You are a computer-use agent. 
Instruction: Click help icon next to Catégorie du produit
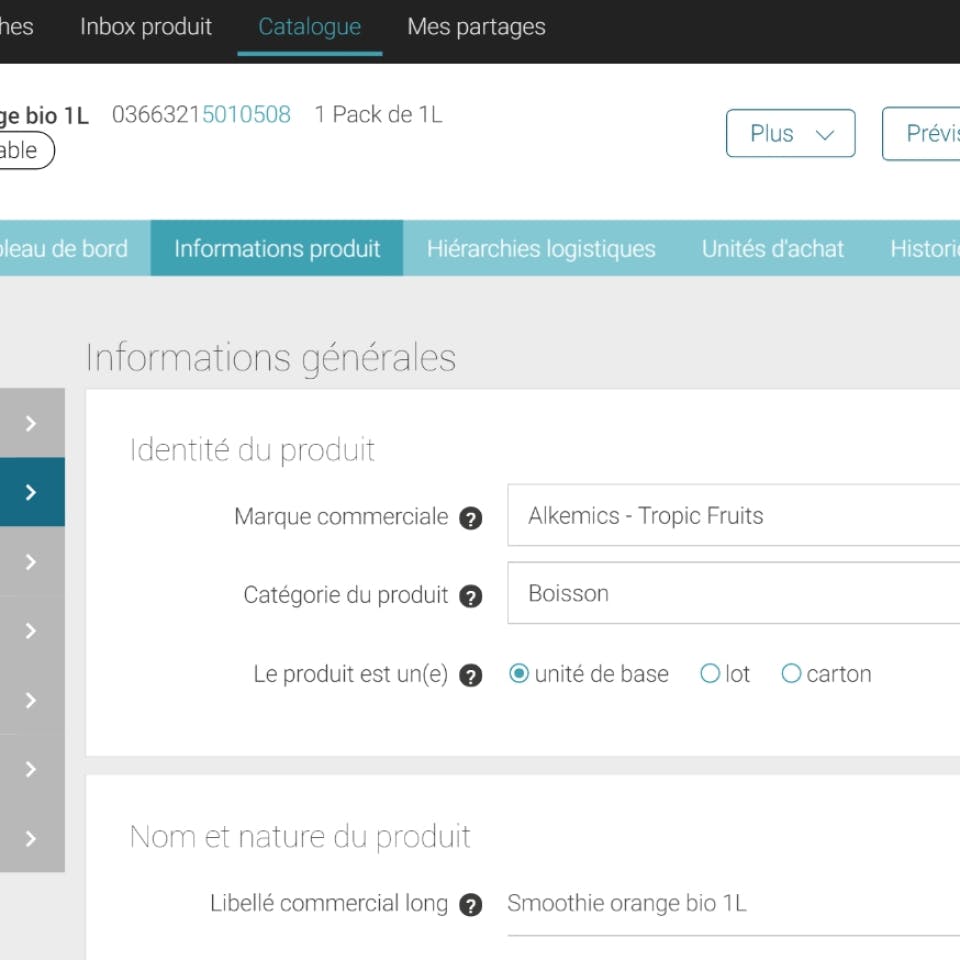(x=470, y=597)
